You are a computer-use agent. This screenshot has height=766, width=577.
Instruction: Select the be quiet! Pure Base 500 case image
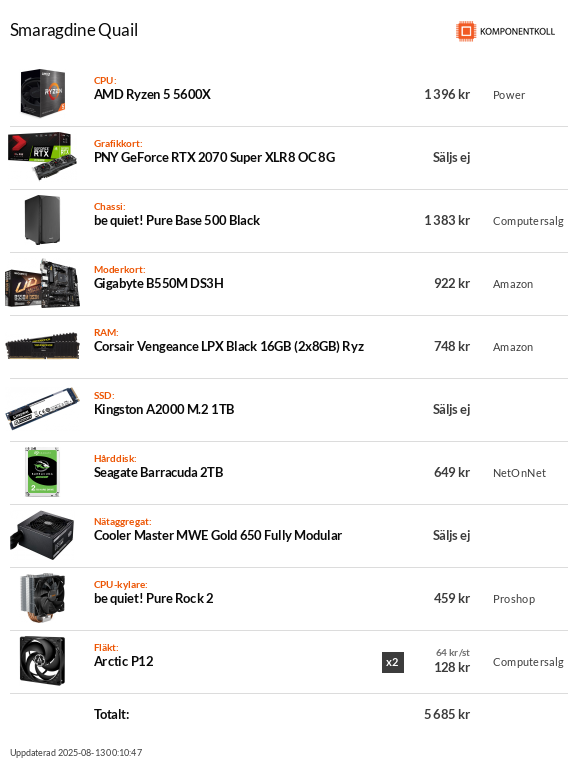pyautogui.click(x=43, y=219)
